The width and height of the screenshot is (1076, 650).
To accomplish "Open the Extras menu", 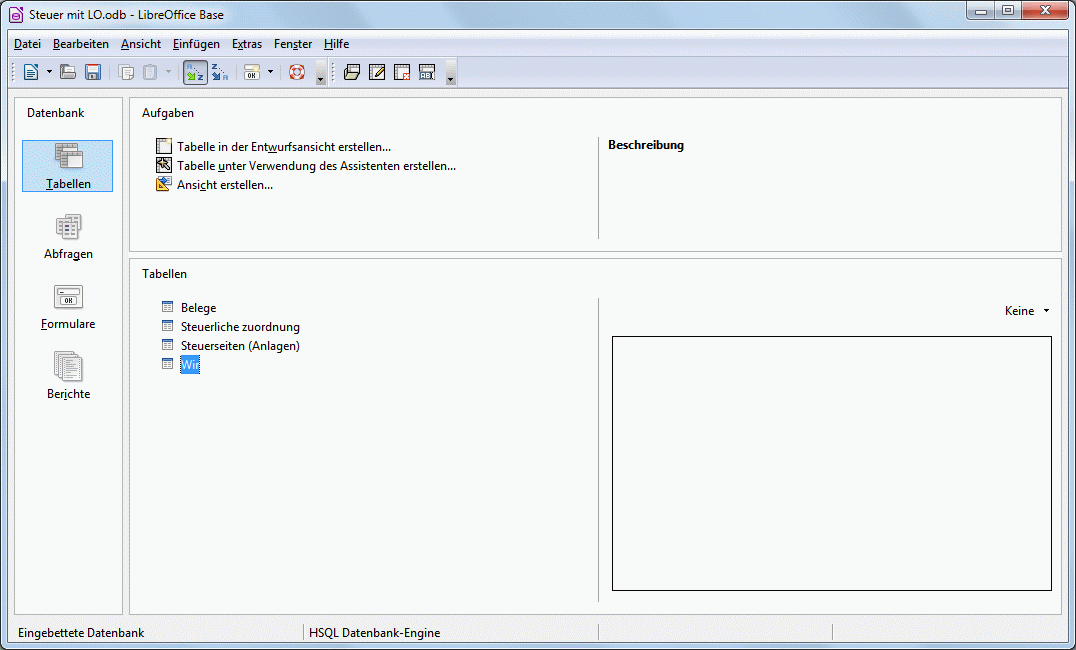I will 247,44.
